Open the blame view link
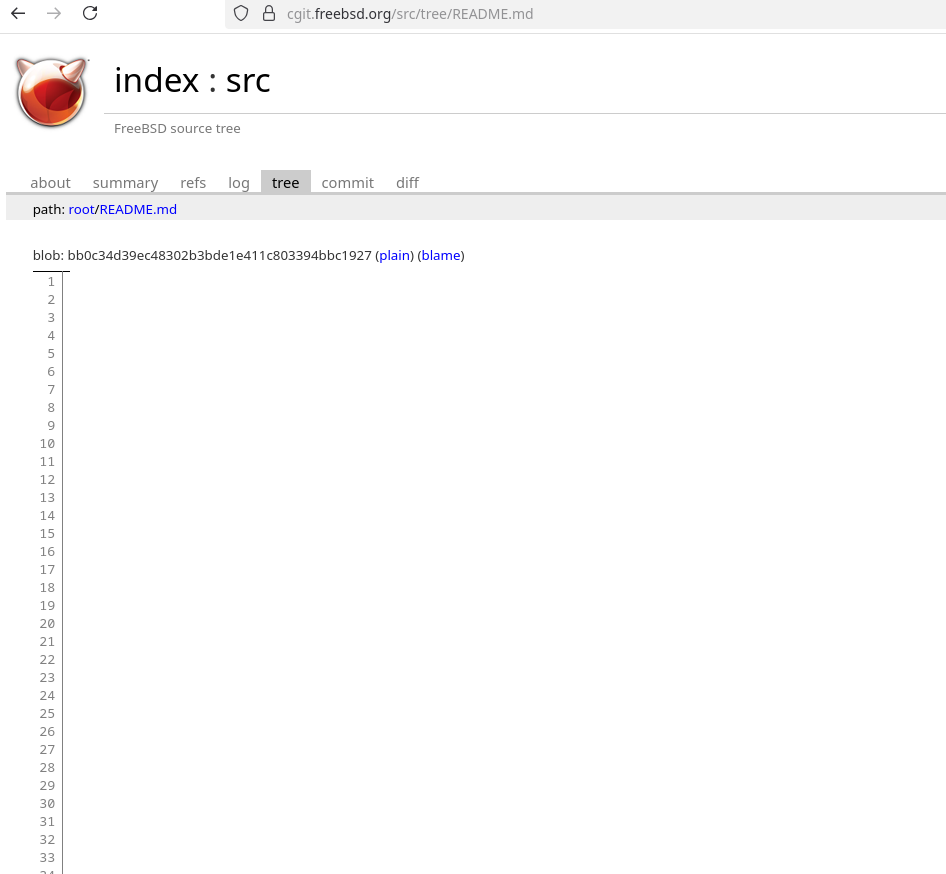The height and width of the screenshot is (874, 946). [441, 255]
